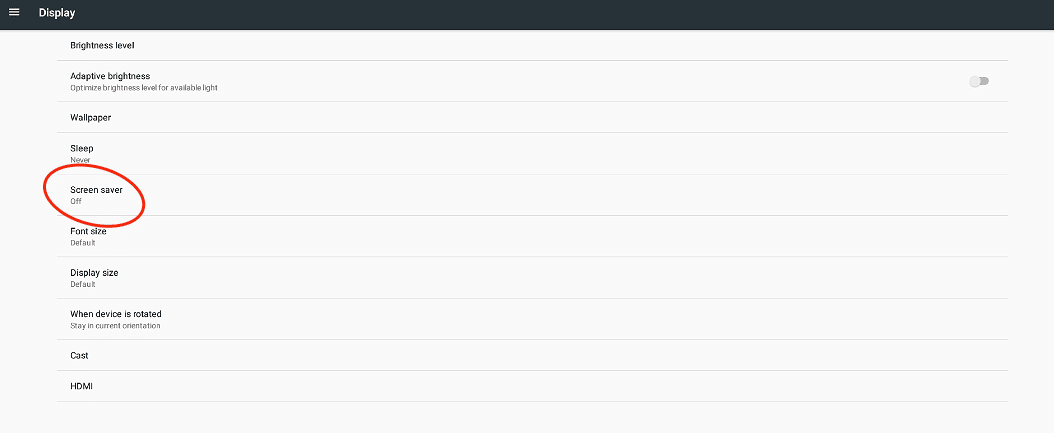
Task: Click the Adaptive brightness label text
Action: coord(110,76)
